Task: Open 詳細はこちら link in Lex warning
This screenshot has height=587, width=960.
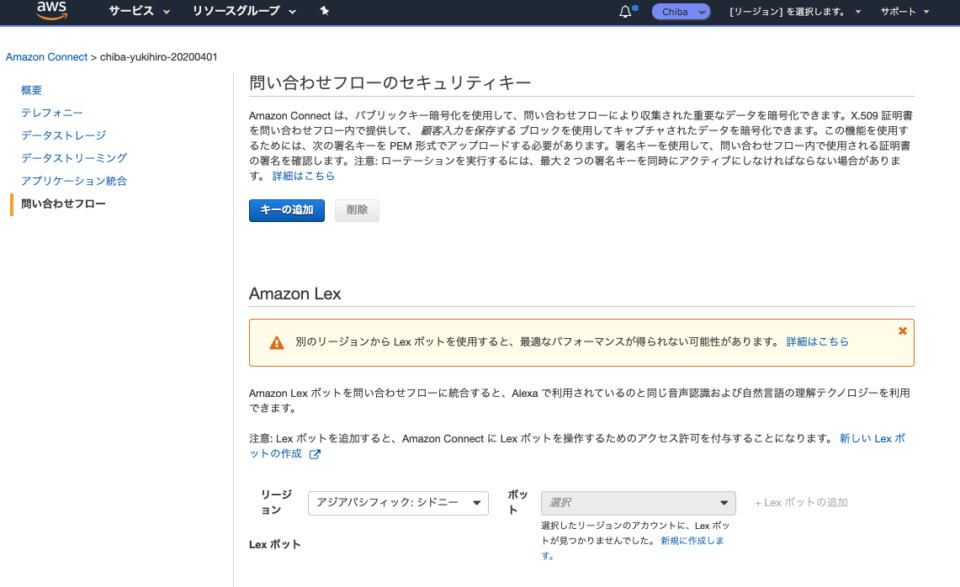Action: click(817, 342)
